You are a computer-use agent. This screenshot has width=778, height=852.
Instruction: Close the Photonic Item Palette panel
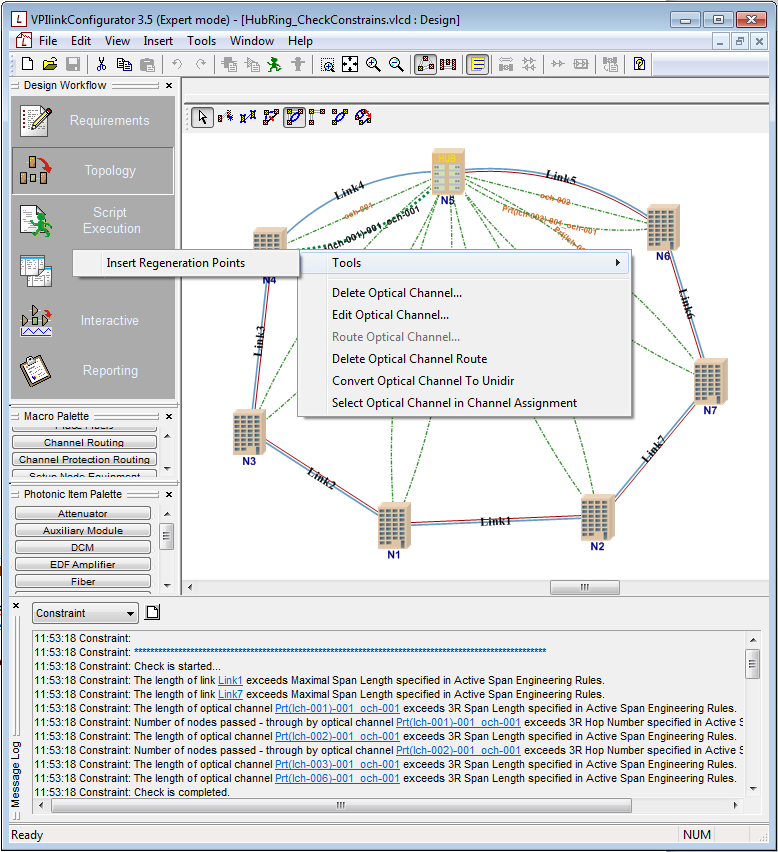point(169,494)
